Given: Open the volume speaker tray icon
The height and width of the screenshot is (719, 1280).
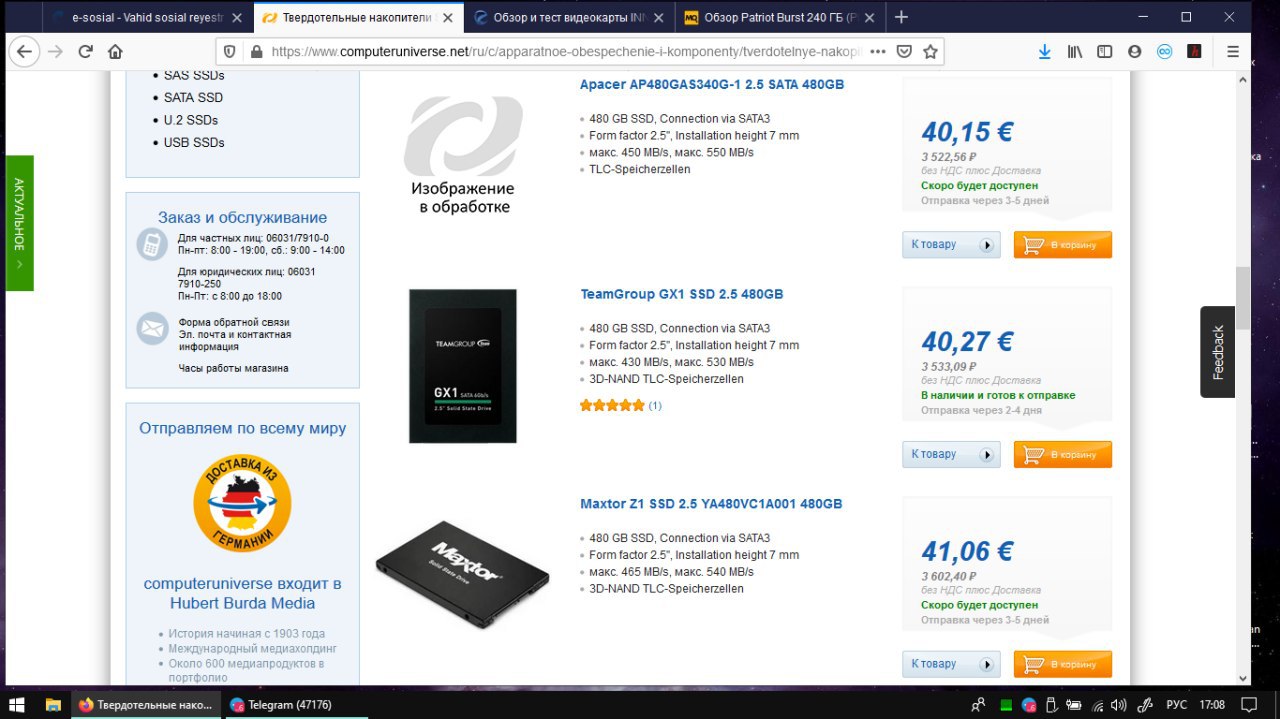Looking at the screenshot, I should coord(1119,705).
